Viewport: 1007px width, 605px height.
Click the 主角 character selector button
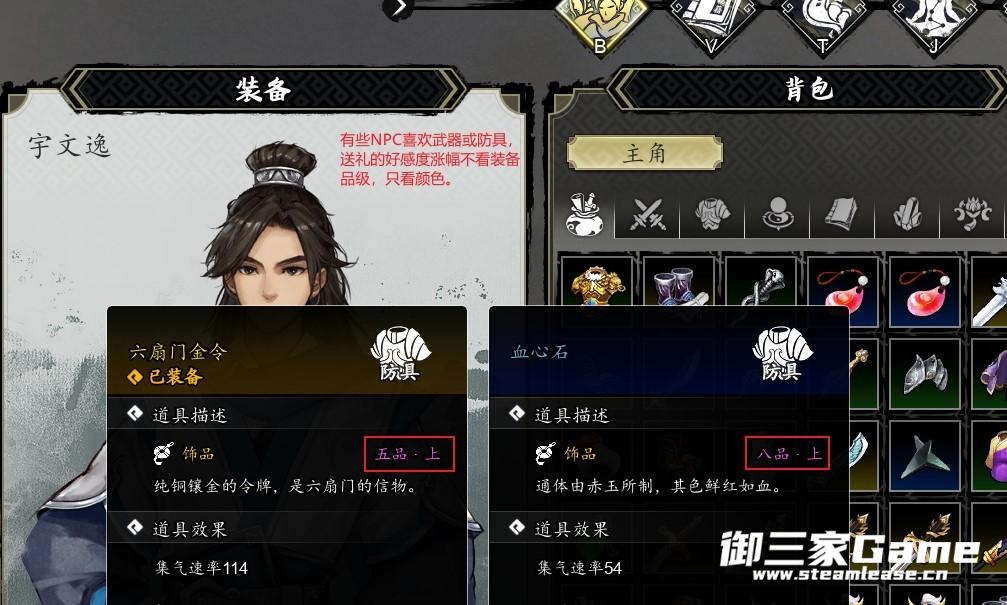click(x=645, y=153)
